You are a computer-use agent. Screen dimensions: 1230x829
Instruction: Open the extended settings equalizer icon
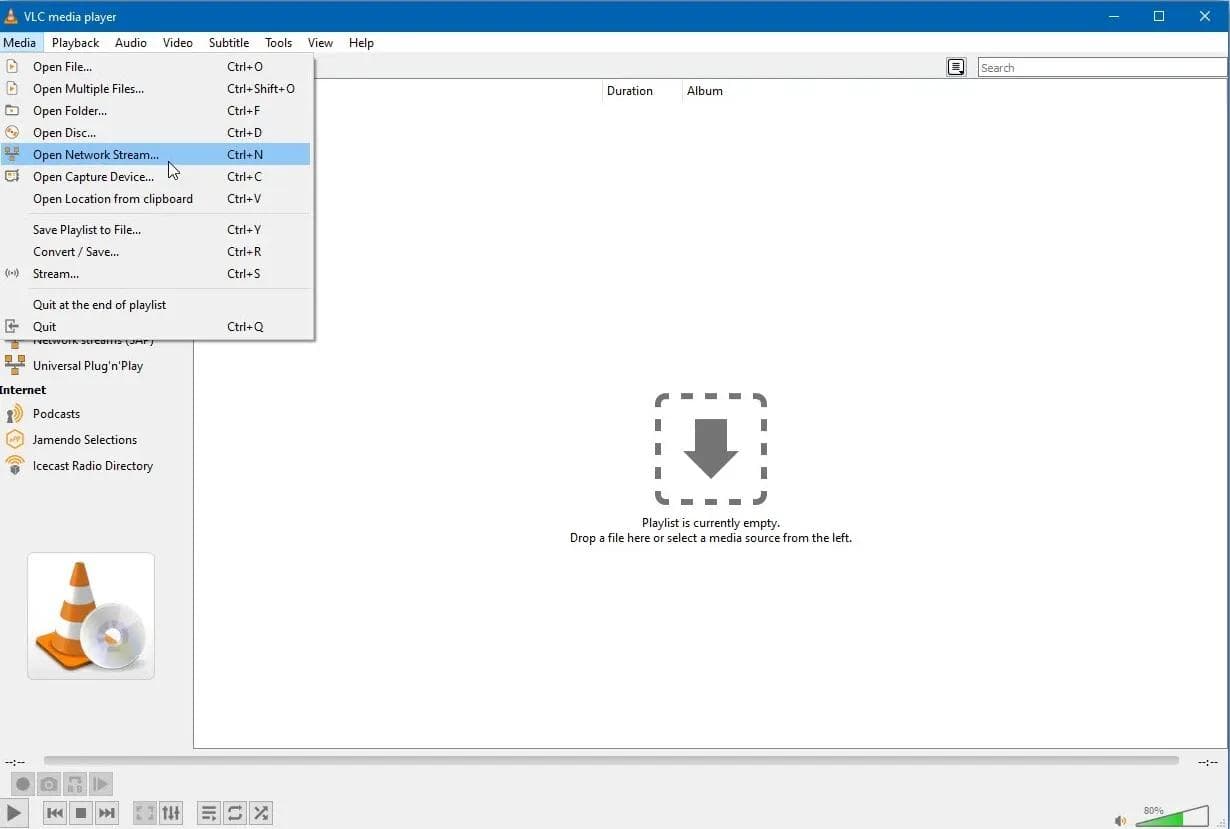pos(171,813)
